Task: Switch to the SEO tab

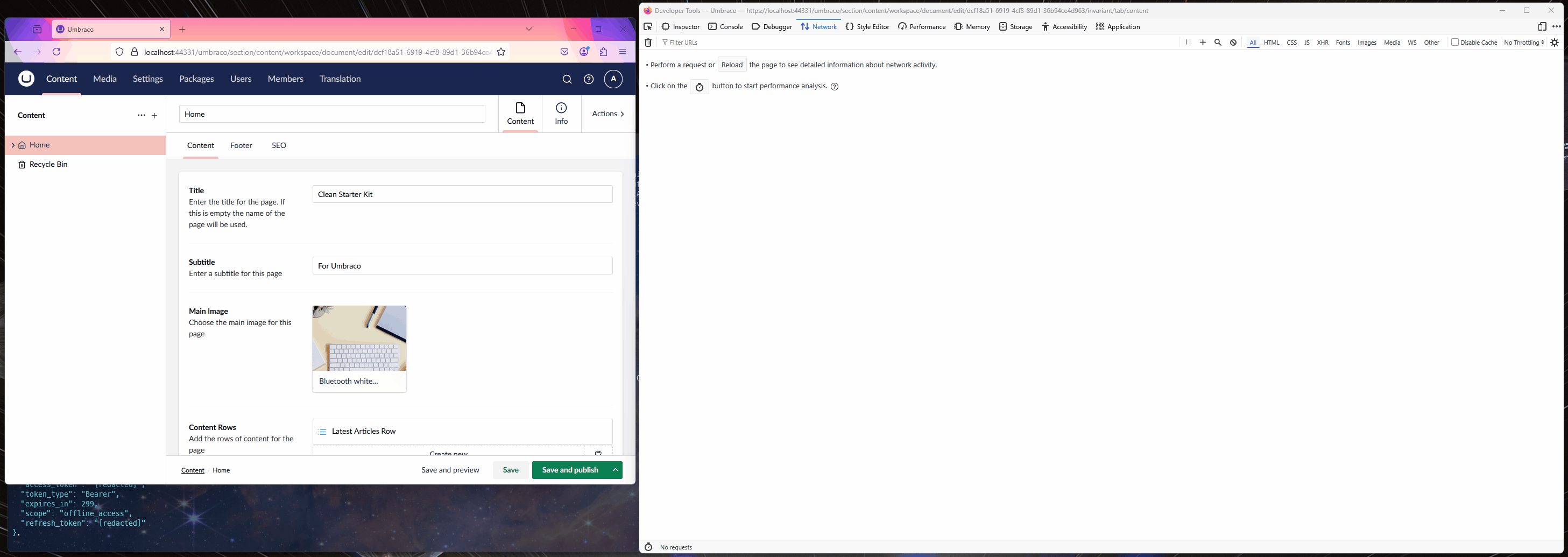Action: [x=279, y=145]
